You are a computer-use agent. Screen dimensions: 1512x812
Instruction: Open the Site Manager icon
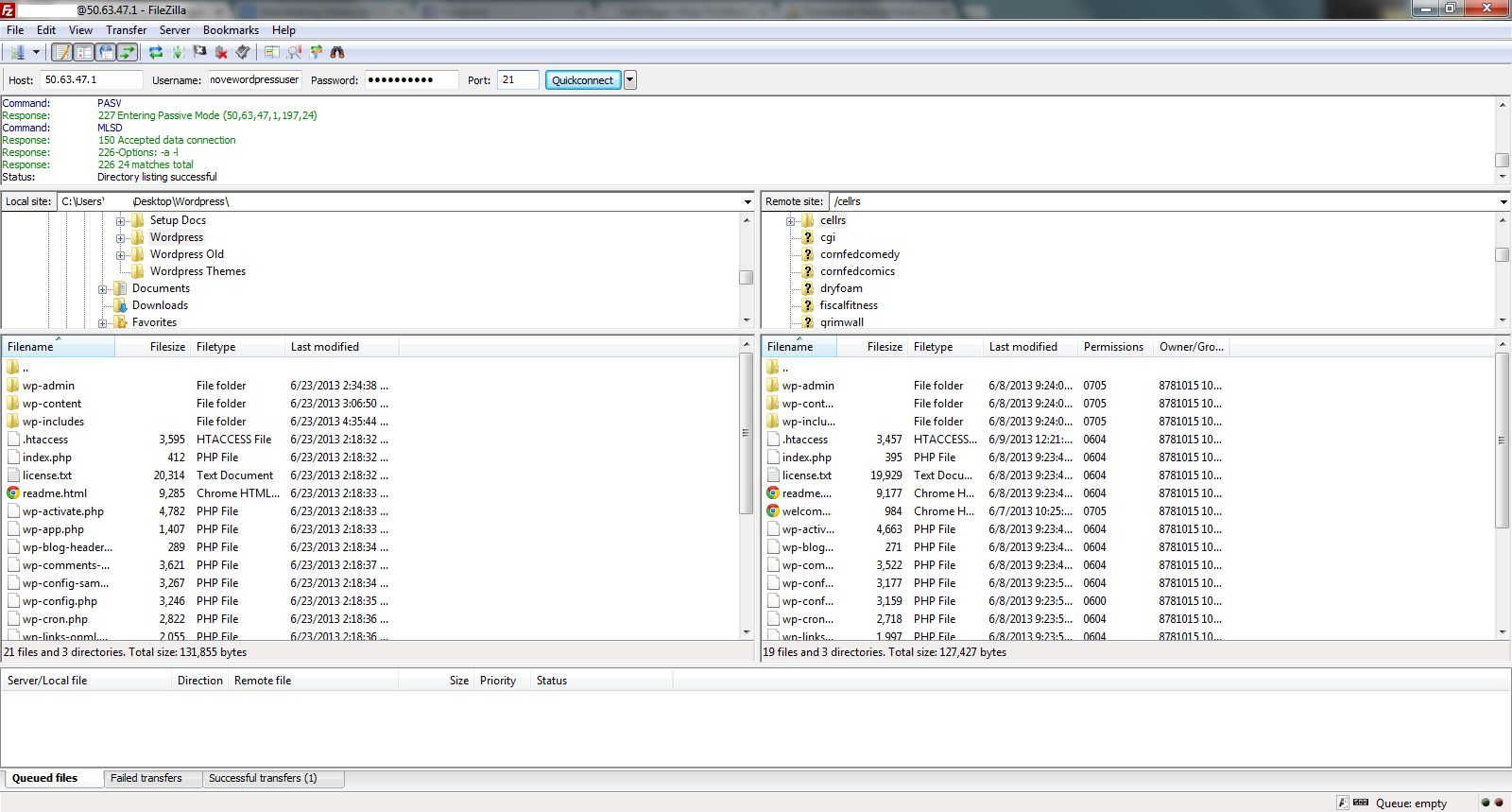click(x=17, y=52)
